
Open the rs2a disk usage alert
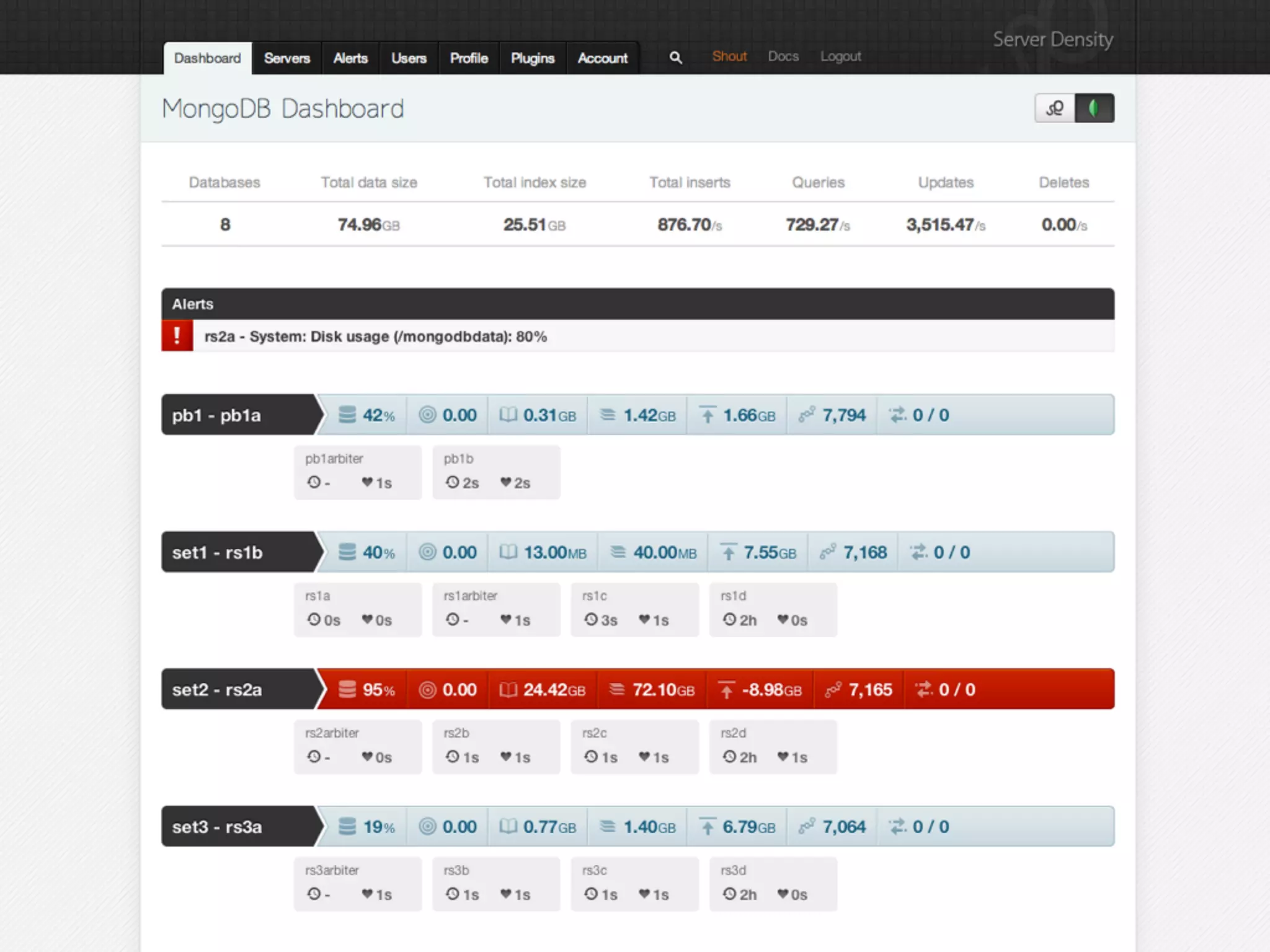[375, 337]
